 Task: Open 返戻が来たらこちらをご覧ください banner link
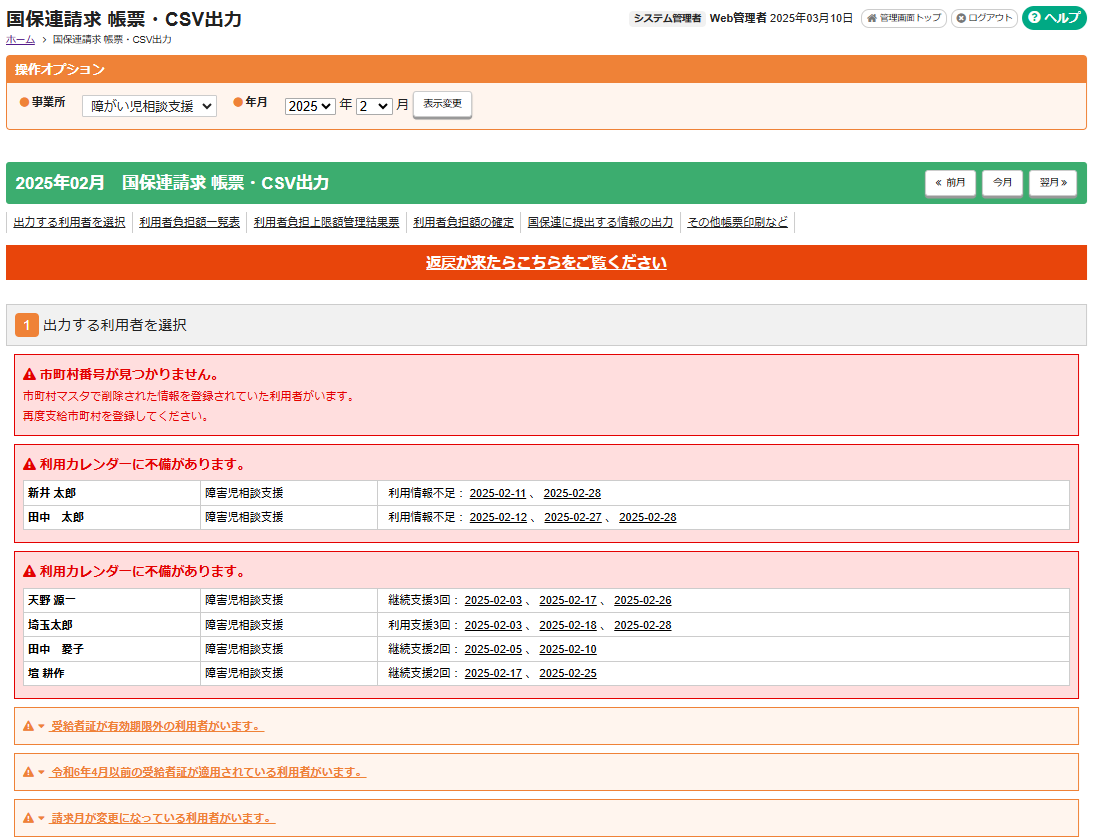tap(543, 262)
